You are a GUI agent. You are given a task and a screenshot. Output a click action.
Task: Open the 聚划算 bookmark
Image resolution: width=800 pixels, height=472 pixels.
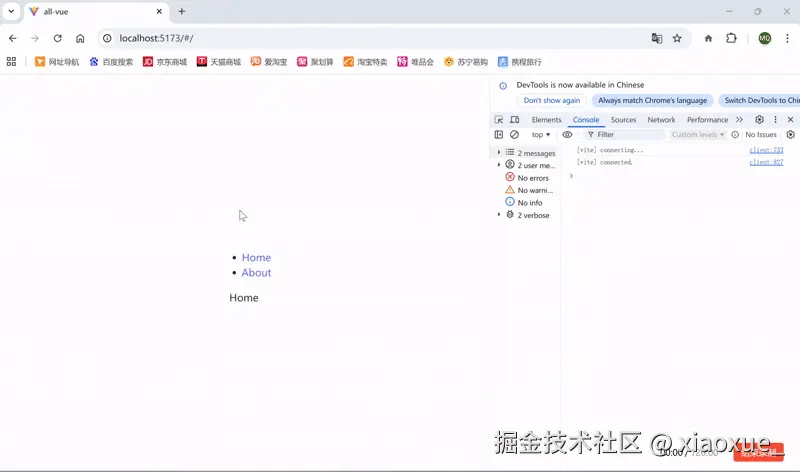[315, 62]
